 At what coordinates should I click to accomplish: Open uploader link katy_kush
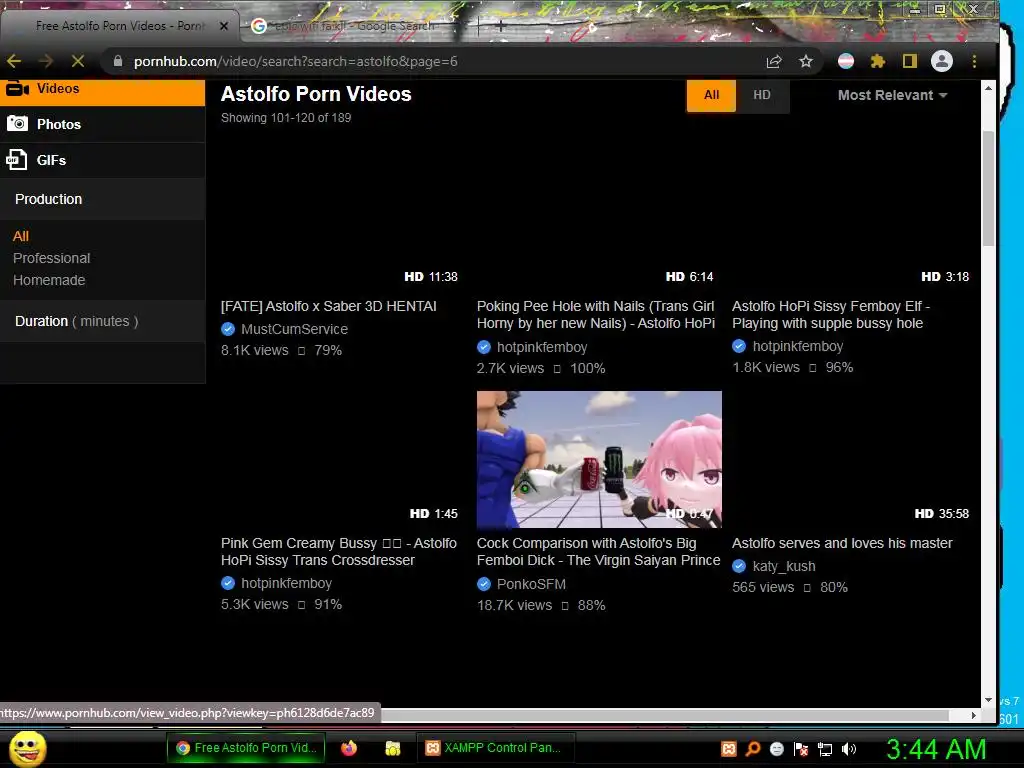point(784,566)
